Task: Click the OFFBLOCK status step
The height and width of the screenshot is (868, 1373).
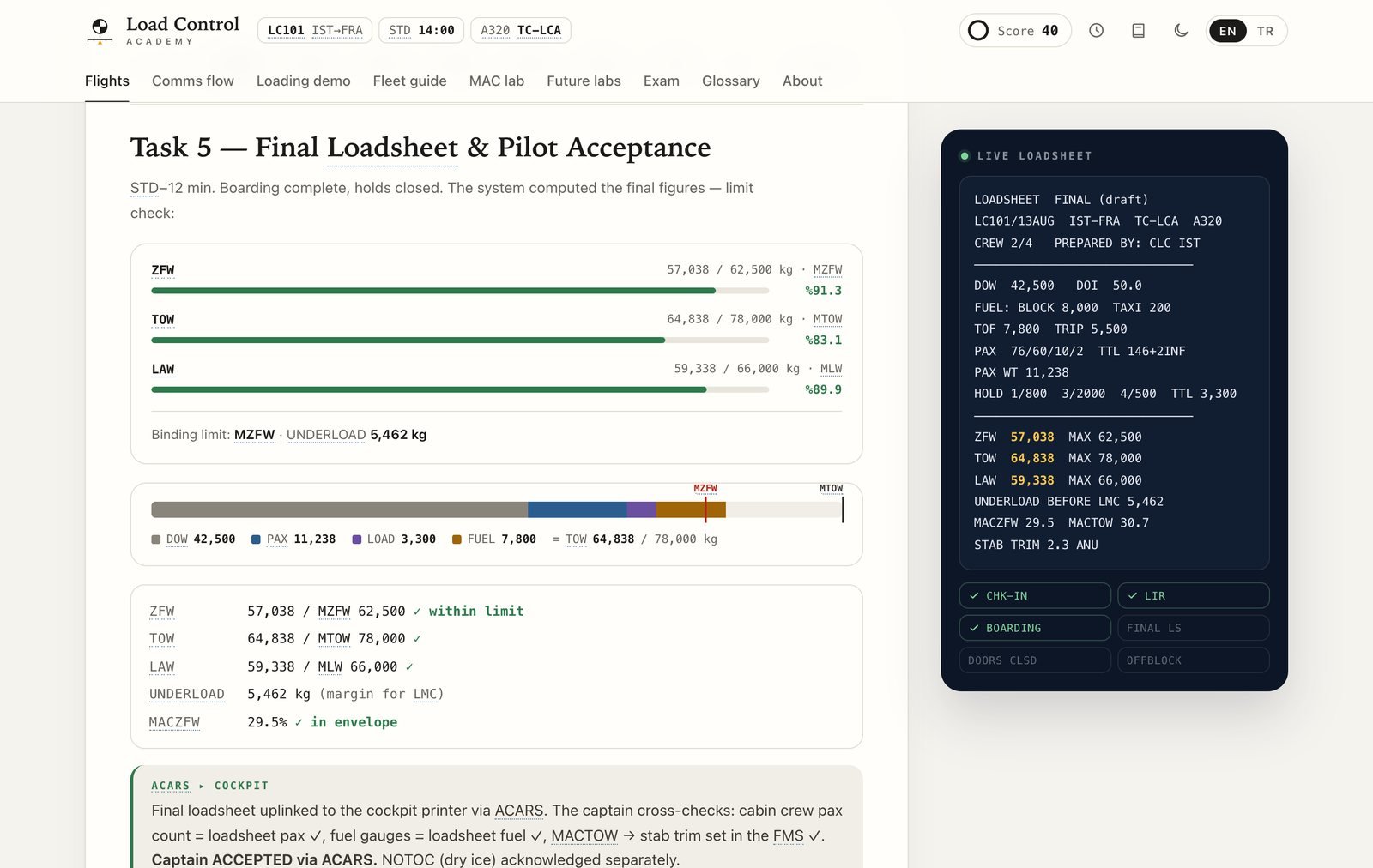Action: coord(1194,660)
